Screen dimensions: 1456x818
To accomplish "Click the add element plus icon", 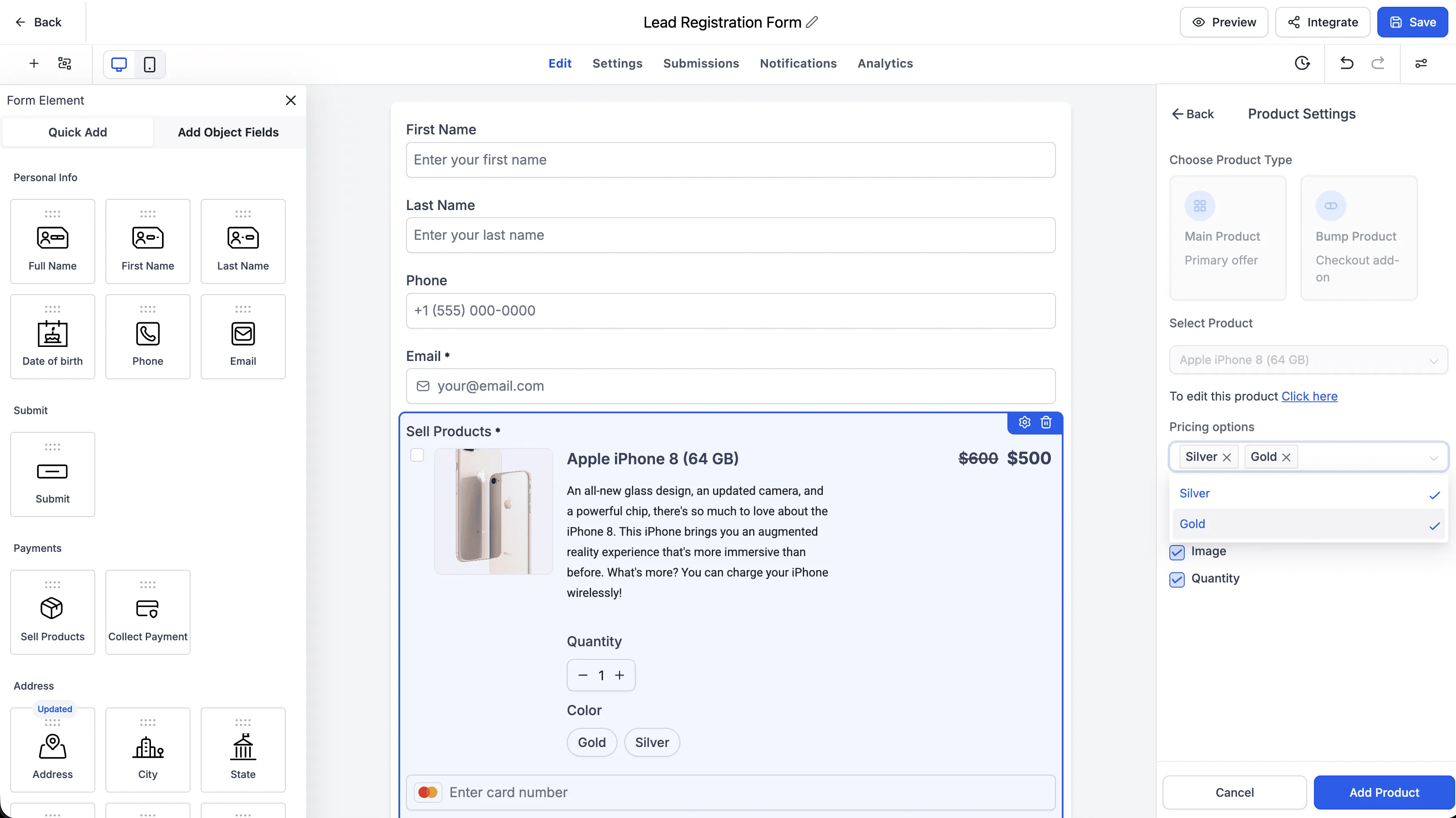I will tap(34, 63).
